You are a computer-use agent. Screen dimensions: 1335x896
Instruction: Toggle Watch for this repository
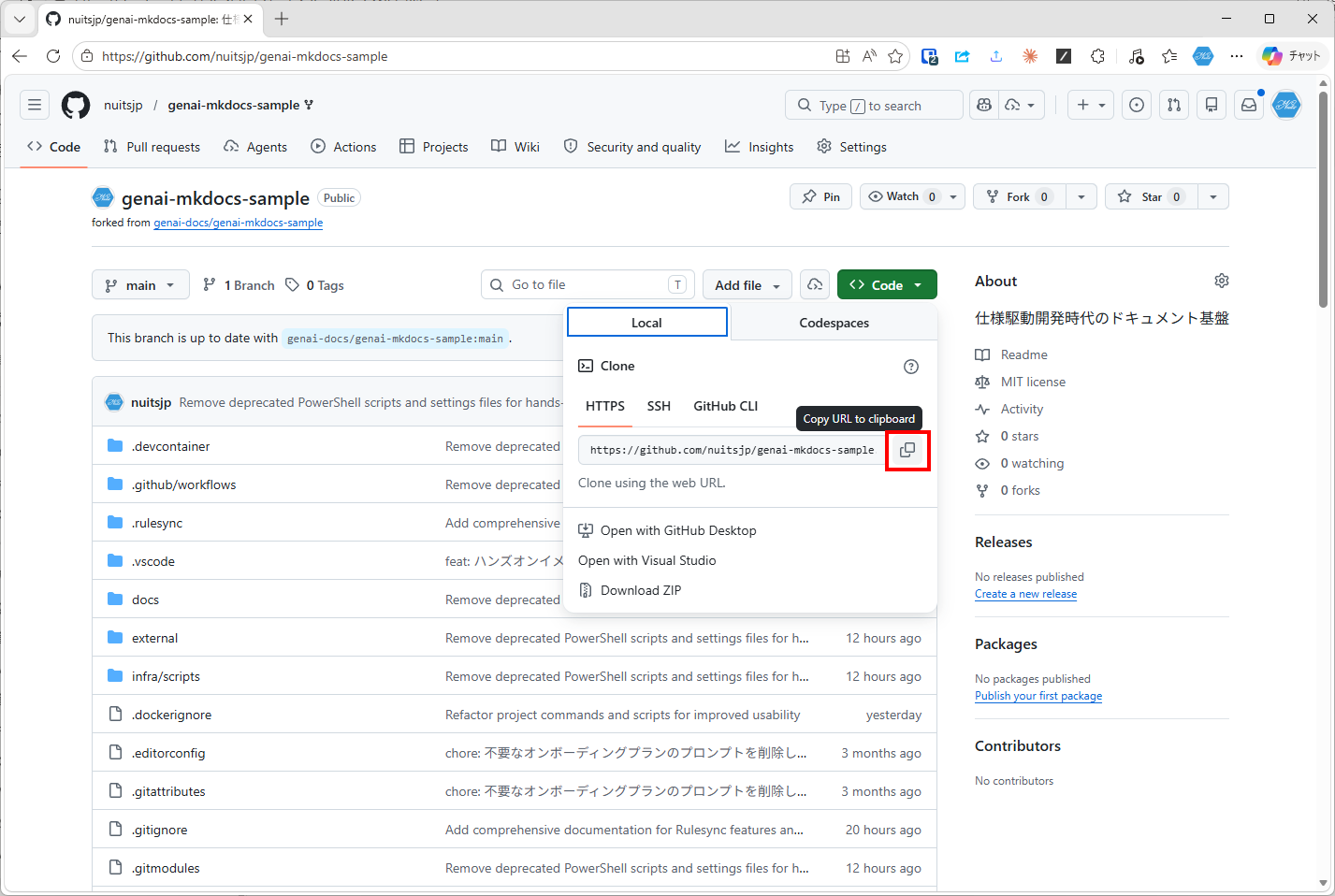(x=902, y=196)
